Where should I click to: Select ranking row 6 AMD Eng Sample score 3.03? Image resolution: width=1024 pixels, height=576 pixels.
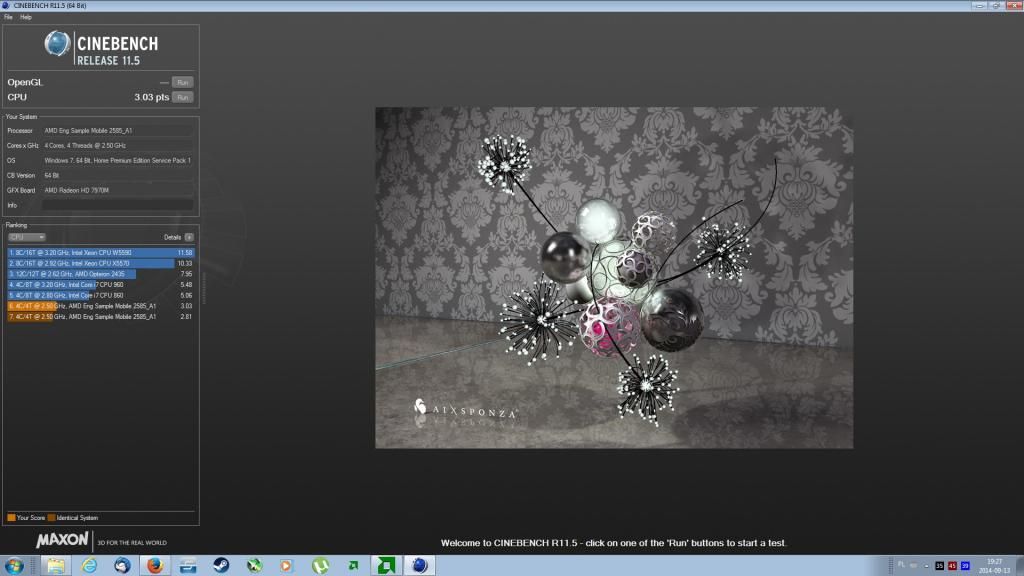click(x=101, y=306)
